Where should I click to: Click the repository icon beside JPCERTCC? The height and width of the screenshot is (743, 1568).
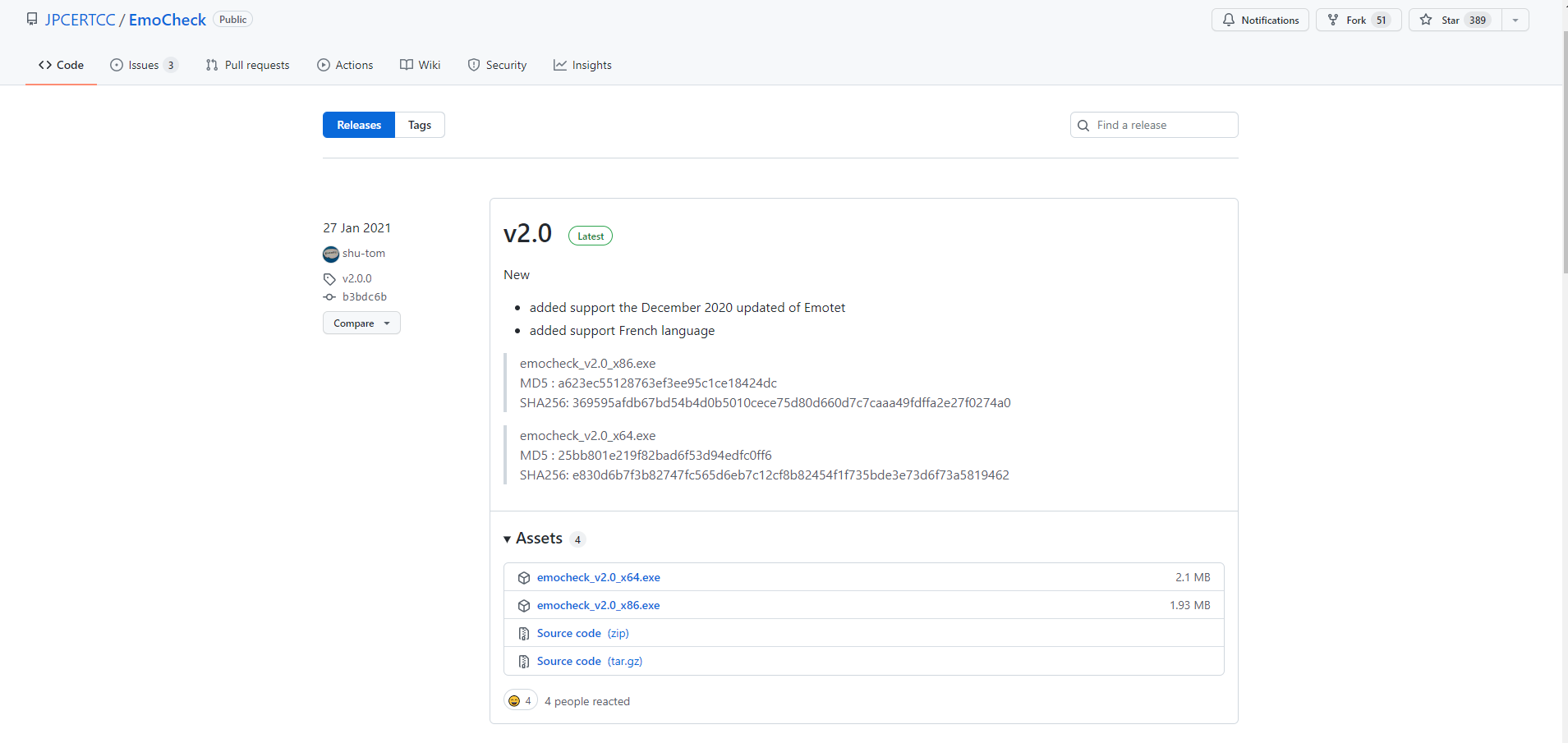[x=32, y=19]
